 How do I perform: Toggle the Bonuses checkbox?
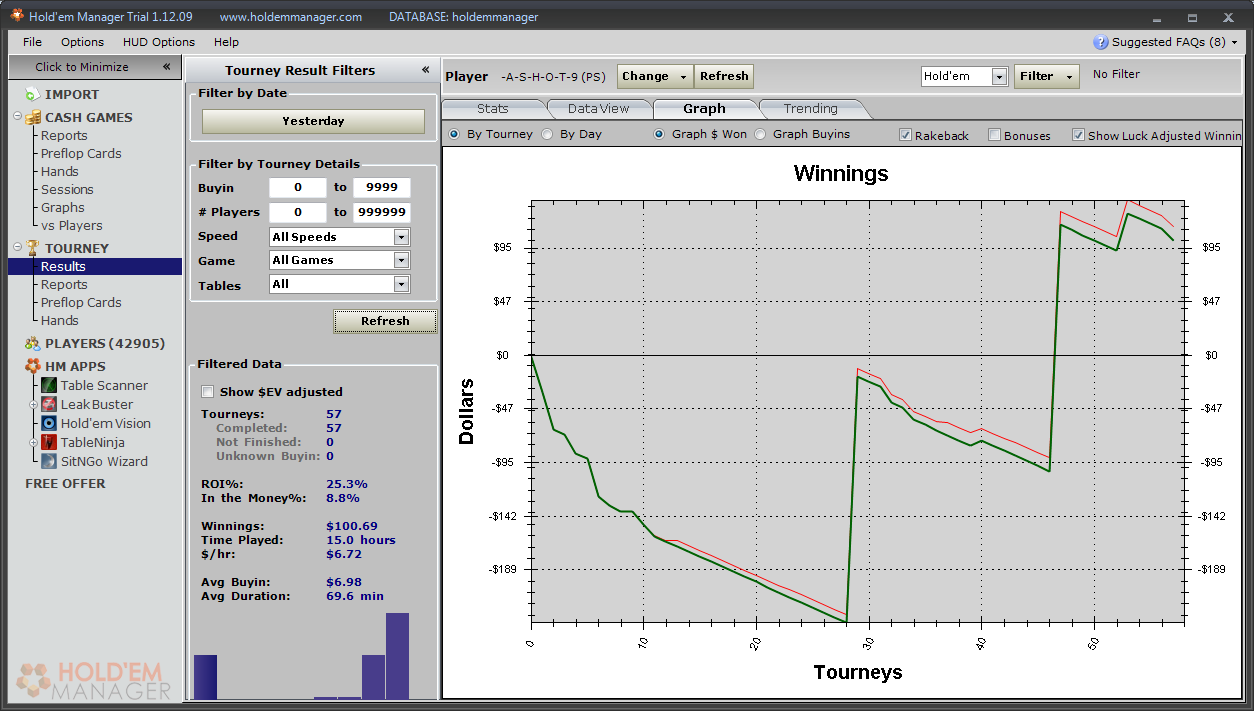click(994, 135)
